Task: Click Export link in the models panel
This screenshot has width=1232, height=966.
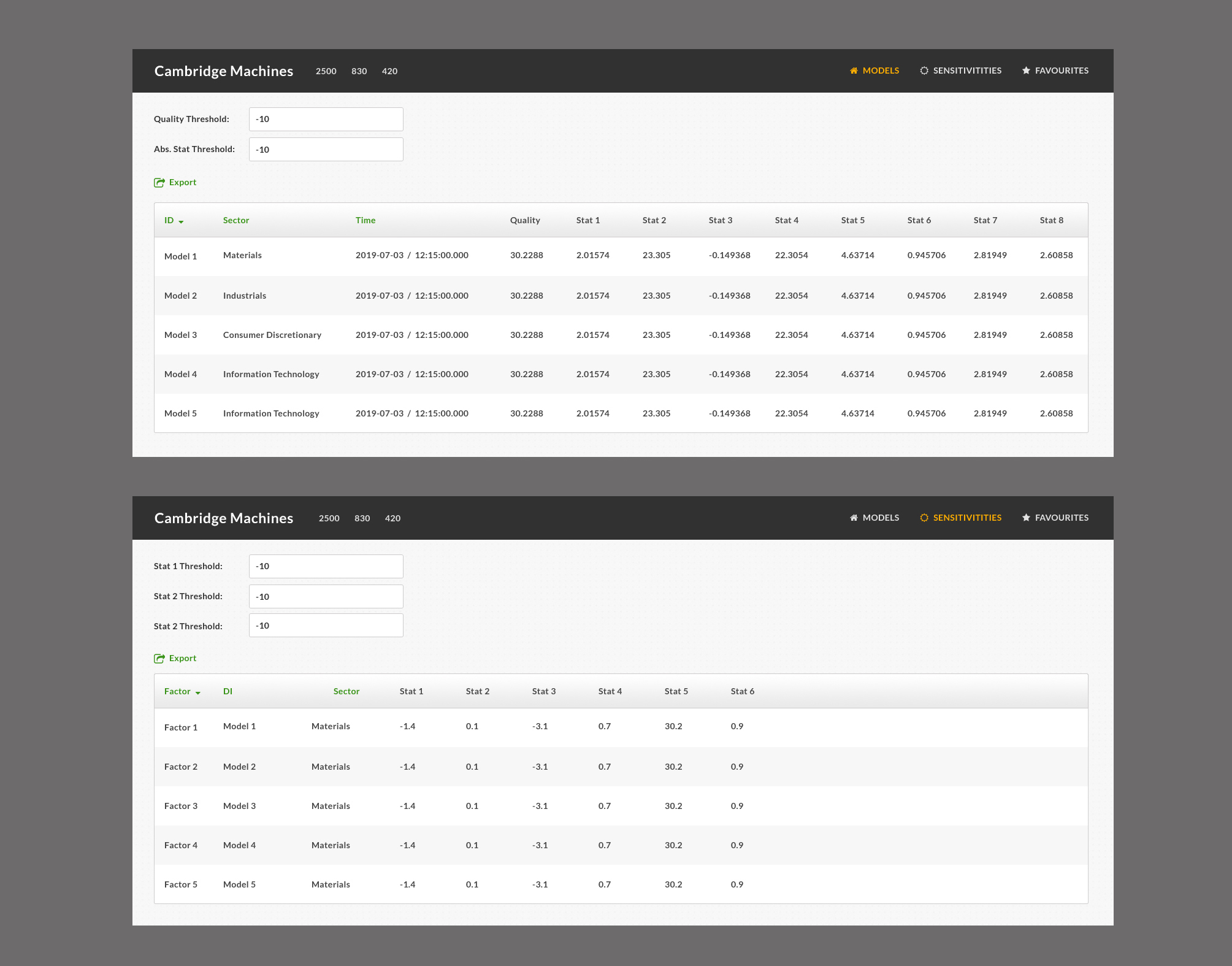Action: click(183, 182)
